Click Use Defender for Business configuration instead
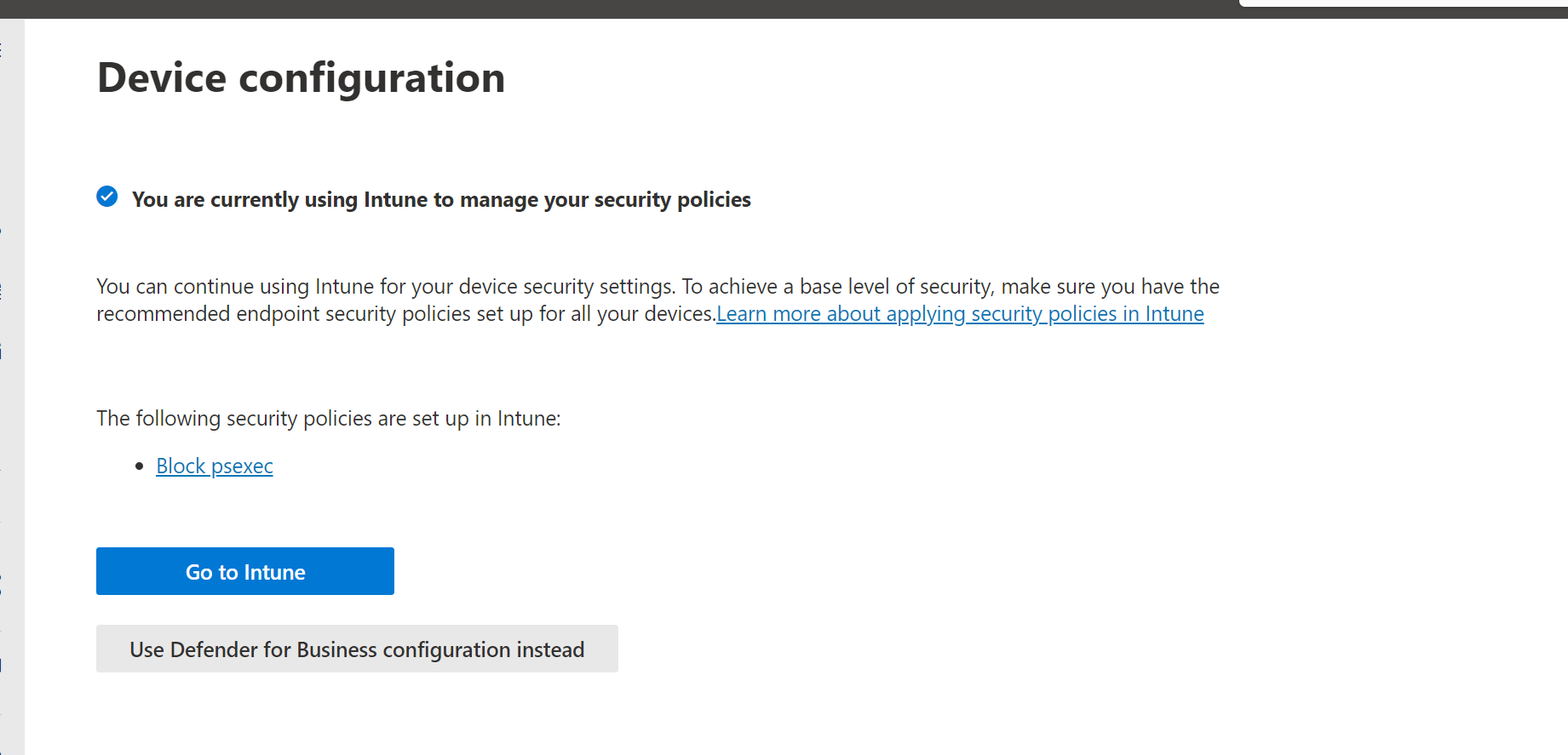Viewport: 1568px width, 755px height. point(357,649)
